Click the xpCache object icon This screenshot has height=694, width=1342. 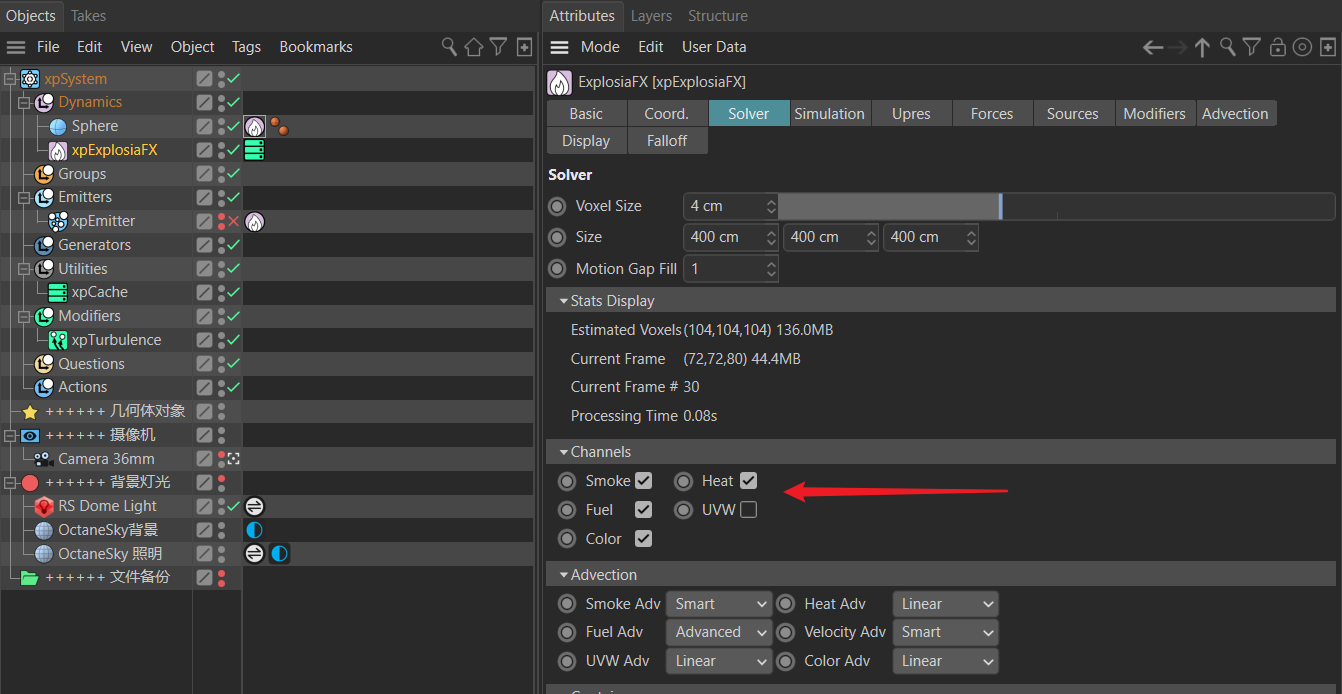[58, 292]
